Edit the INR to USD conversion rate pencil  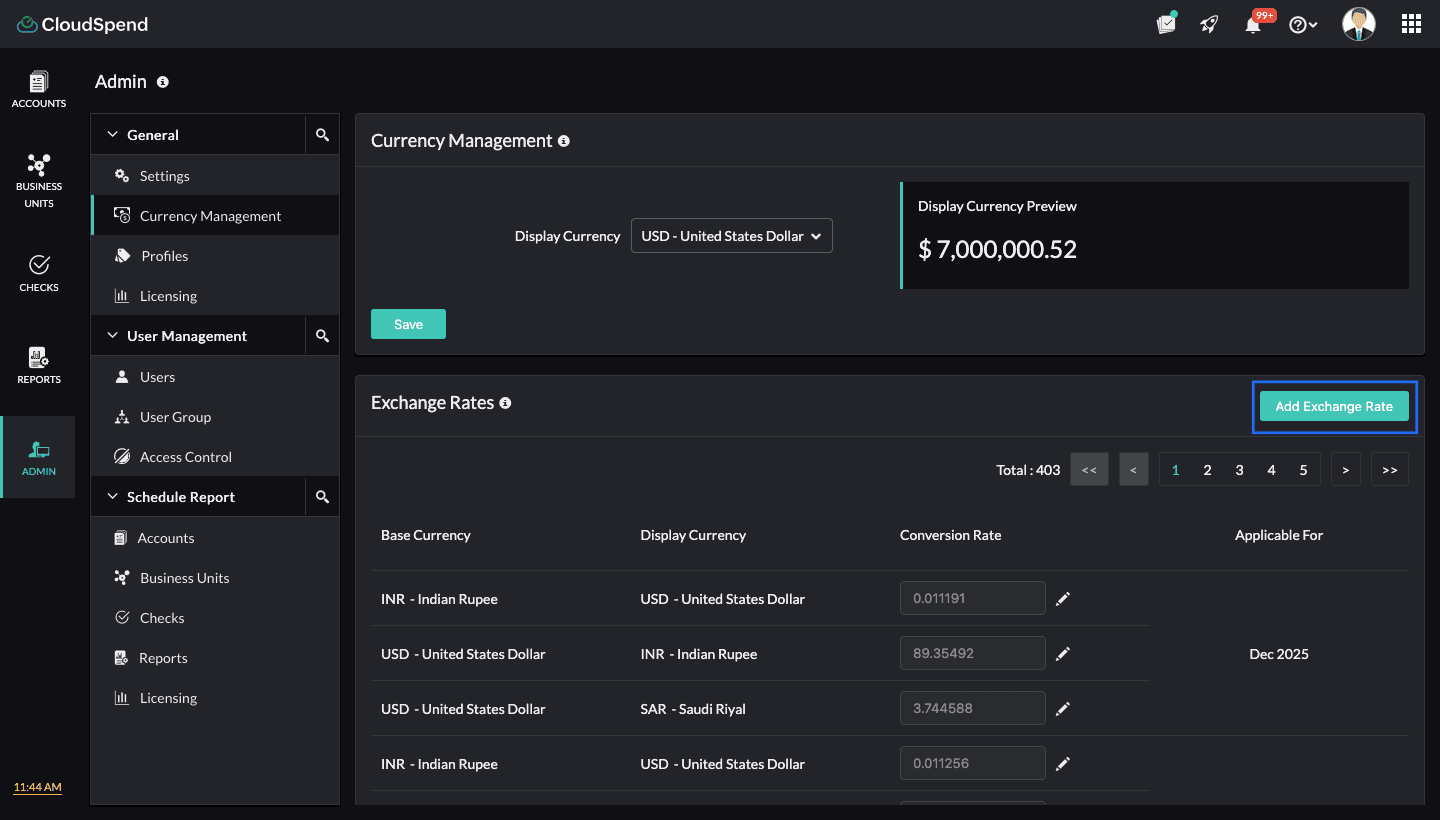click(x=1063, y=597)
